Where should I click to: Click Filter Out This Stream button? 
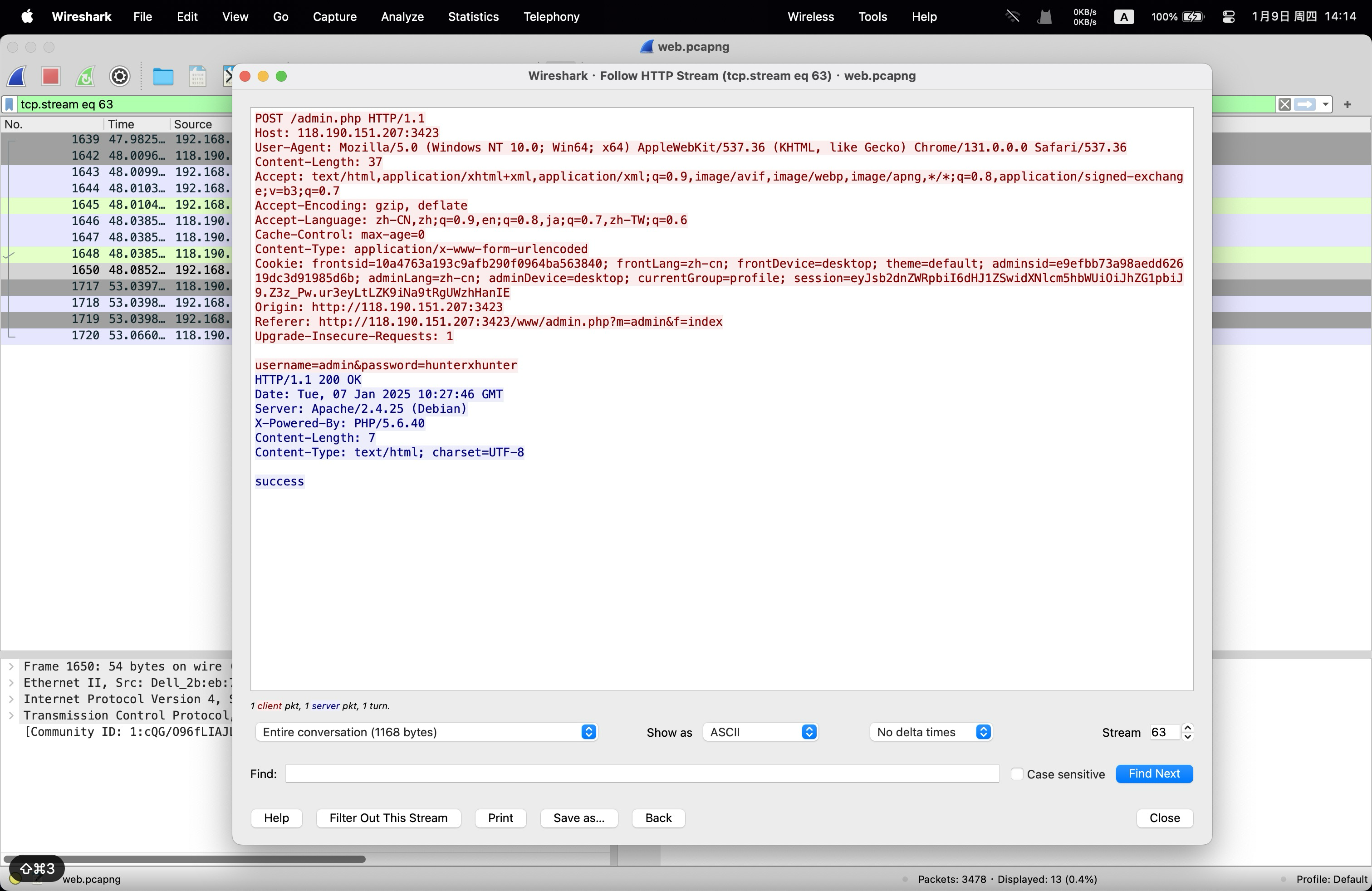coord(388,818)
